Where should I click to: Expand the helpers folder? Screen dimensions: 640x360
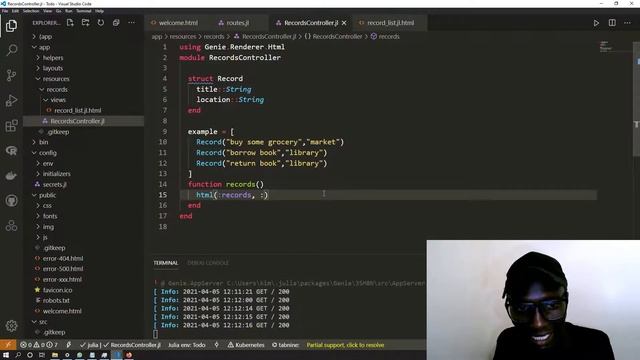click(x=53, y=58)
